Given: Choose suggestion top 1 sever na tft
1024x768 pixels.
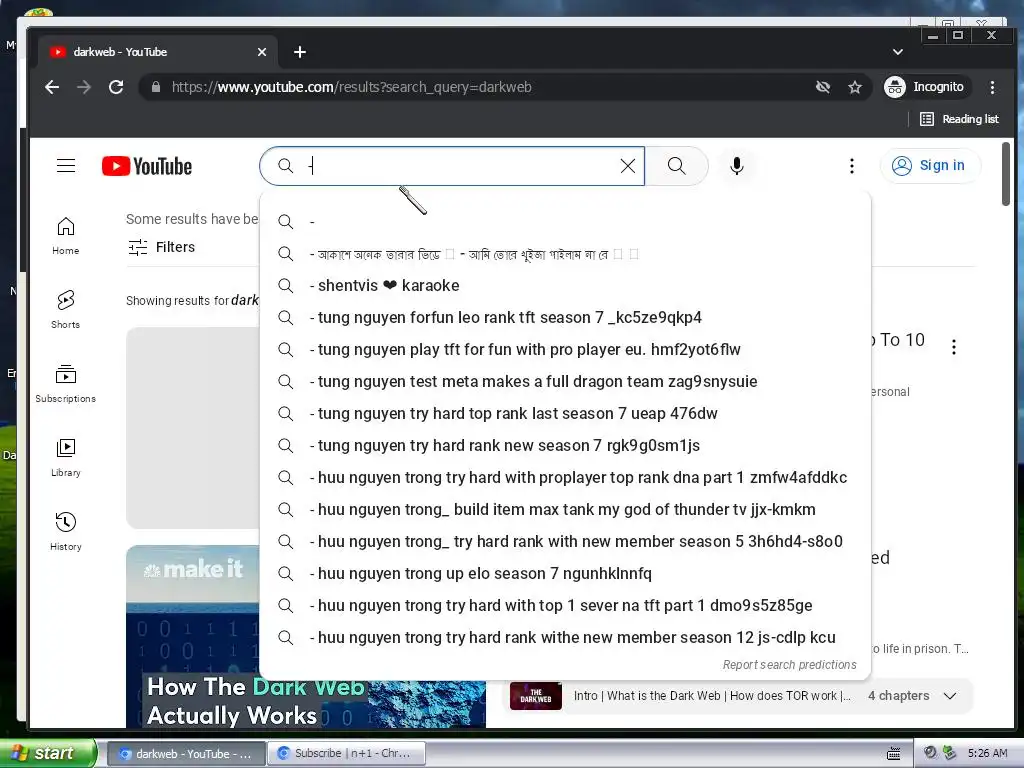Looking at the screenshot, I should 566,605.
